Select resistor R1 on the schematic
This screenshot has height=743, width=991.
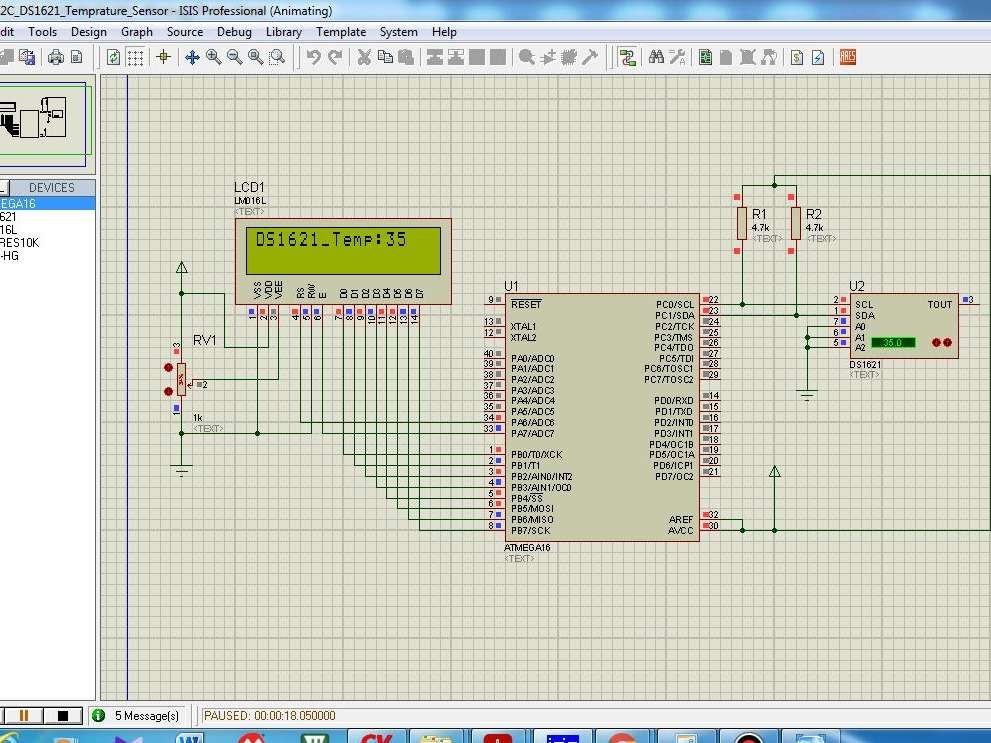tap(742, 224)
